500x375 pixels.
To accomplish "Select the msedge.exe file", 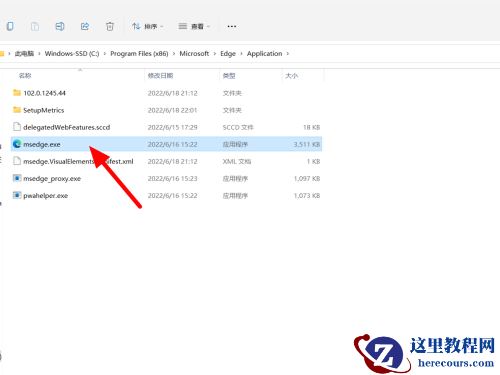I will coord(166,144).
